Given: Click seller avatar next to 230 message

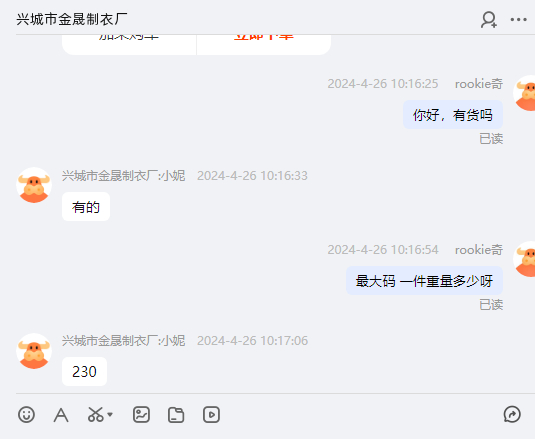Looking at the screenshot, I should pyautogui.click(x=34, y=351).
